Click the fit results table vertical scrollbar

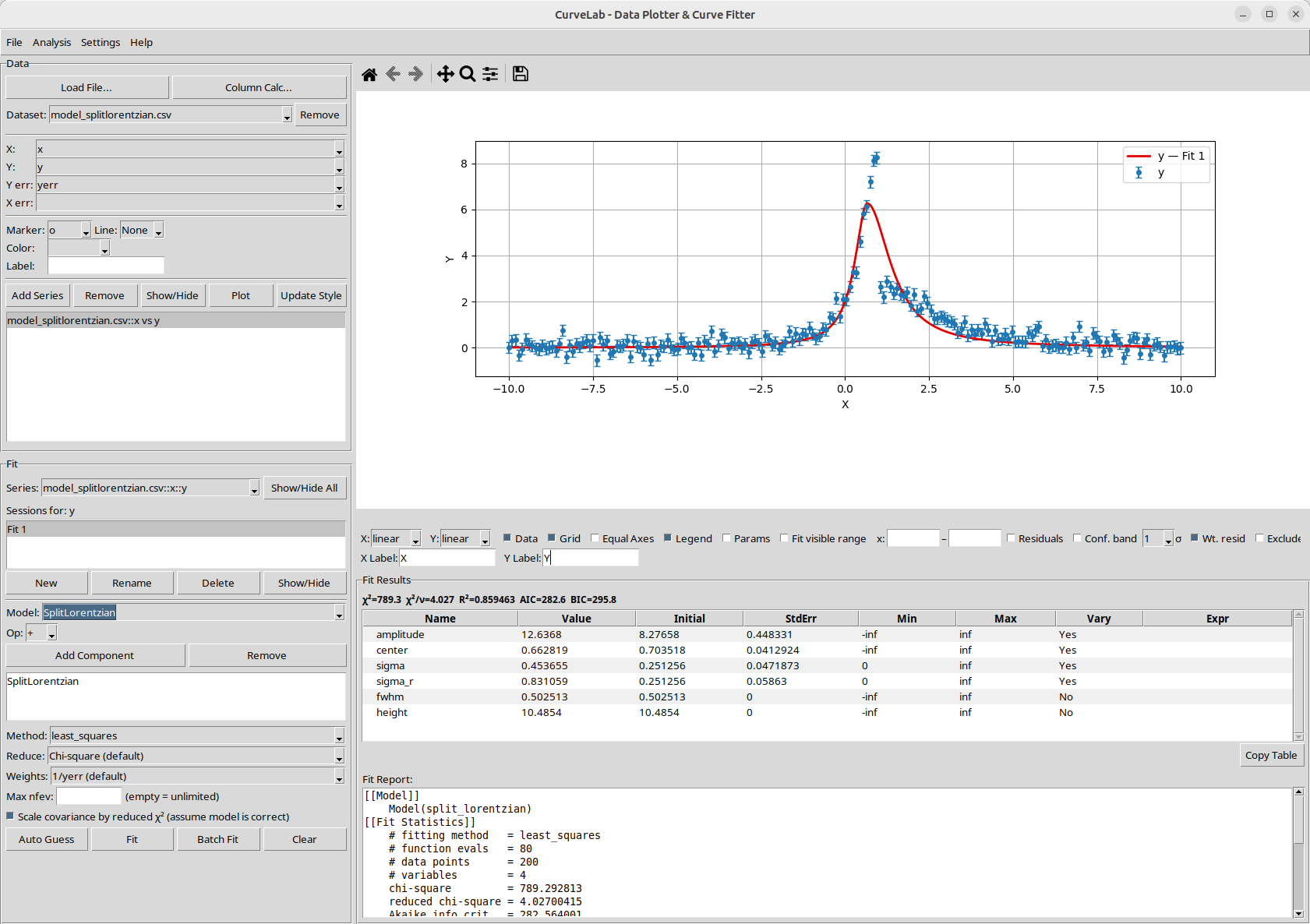(x=1298, y=675)
